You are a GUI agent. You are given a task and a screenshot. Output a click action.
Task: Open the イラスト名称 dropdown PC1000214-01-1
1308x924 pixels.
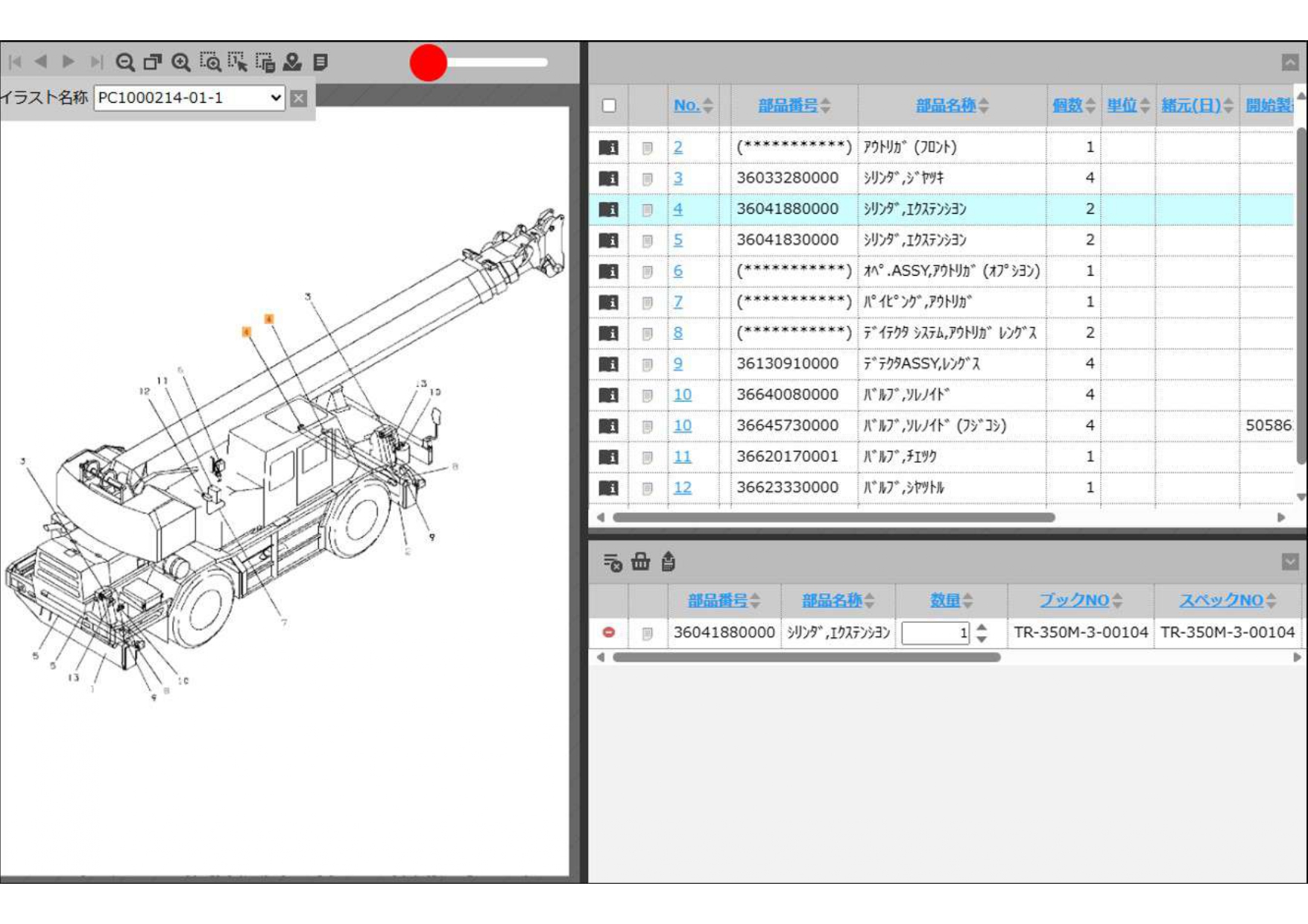tap(189, 98)
